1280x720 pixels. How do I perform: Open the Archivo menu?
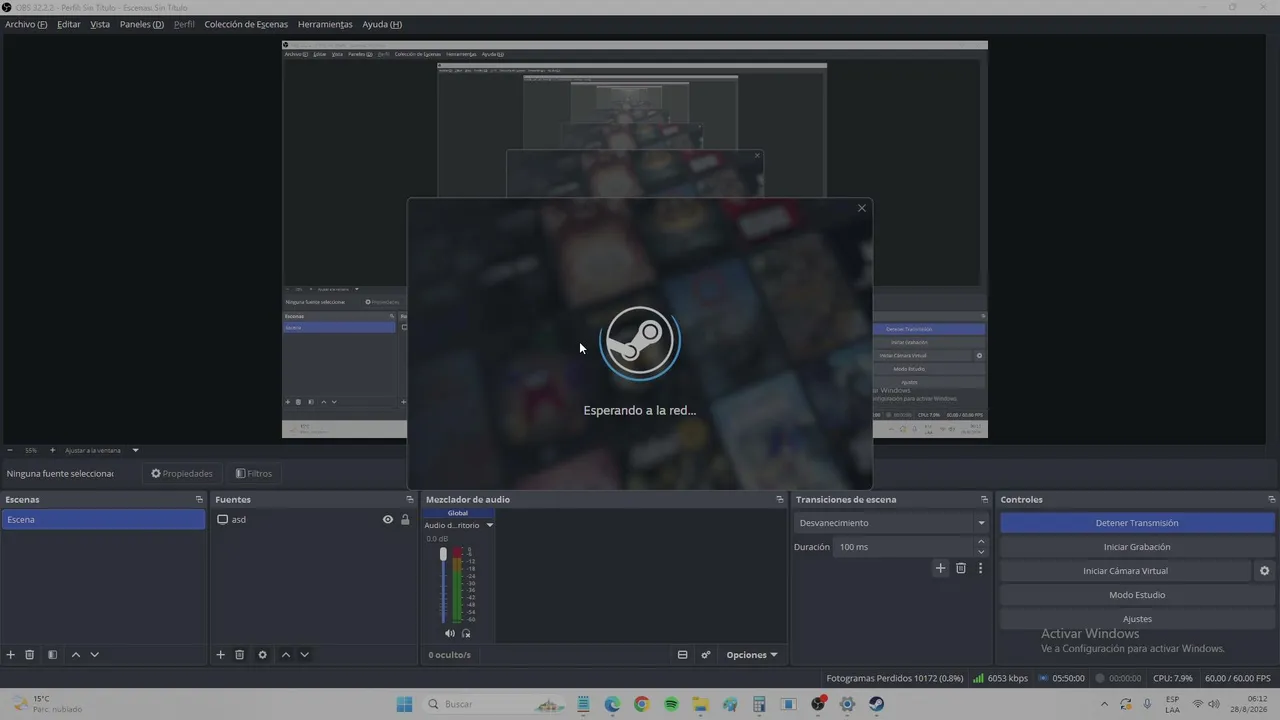(x=26, y=24)
